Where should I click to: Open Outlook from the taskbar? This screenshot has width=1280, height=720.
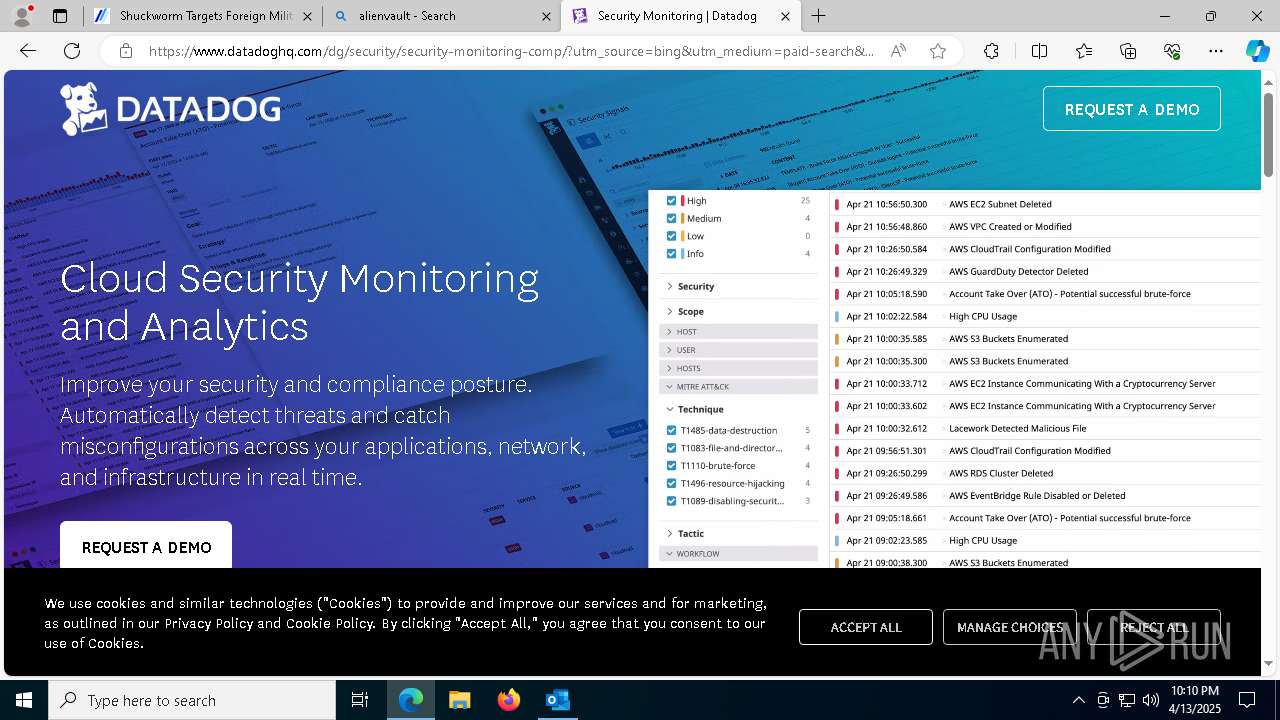(557, 700)
